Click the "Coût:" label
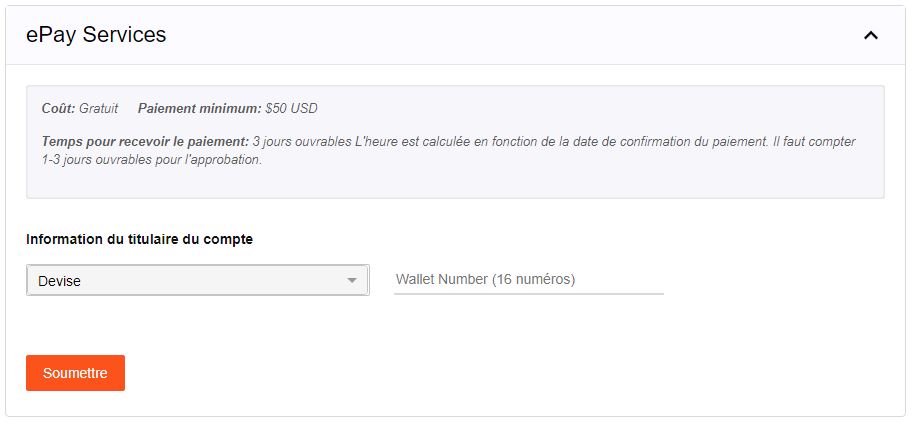This screenshot has height=424, width=914. click(x=58, y=108)
